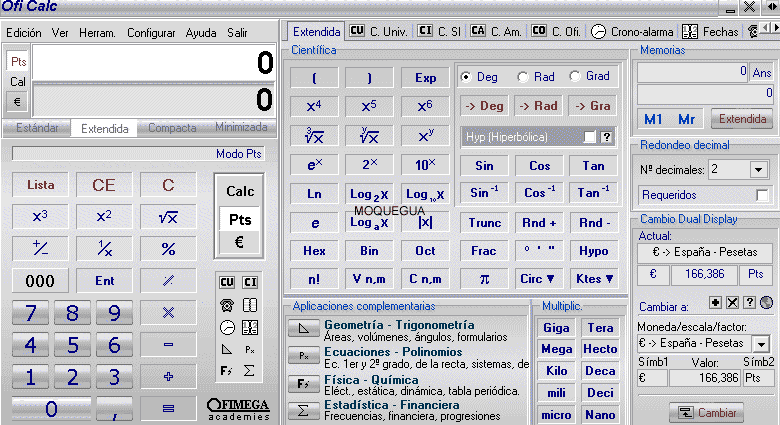Open the Edición menu
This screenshot has width=780, height=425.
click(x=24, y=33)
